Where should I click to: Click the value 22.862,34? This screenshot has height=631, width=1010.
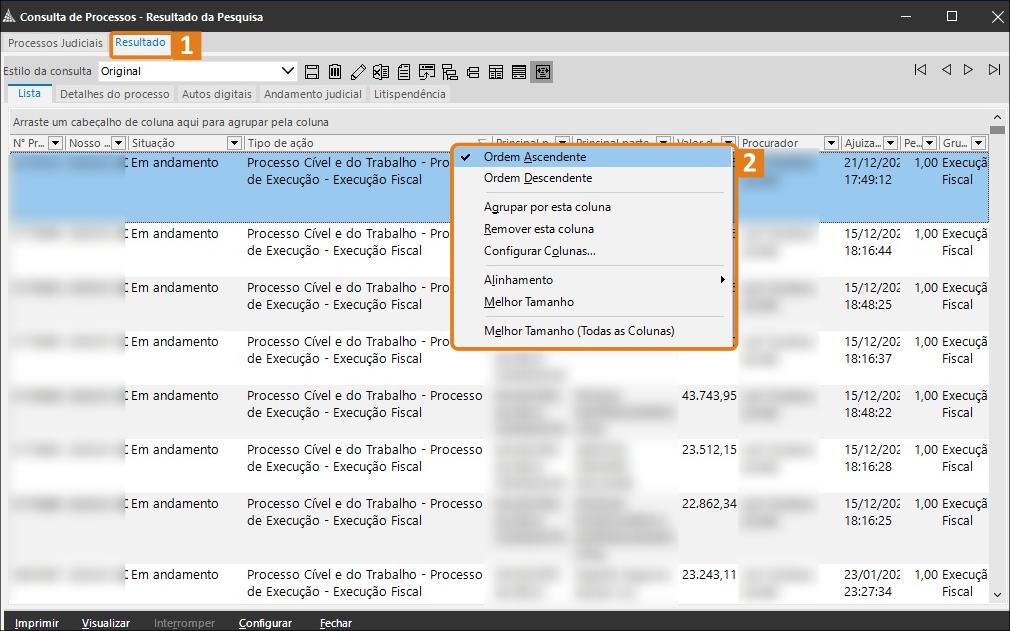[709, 504]
